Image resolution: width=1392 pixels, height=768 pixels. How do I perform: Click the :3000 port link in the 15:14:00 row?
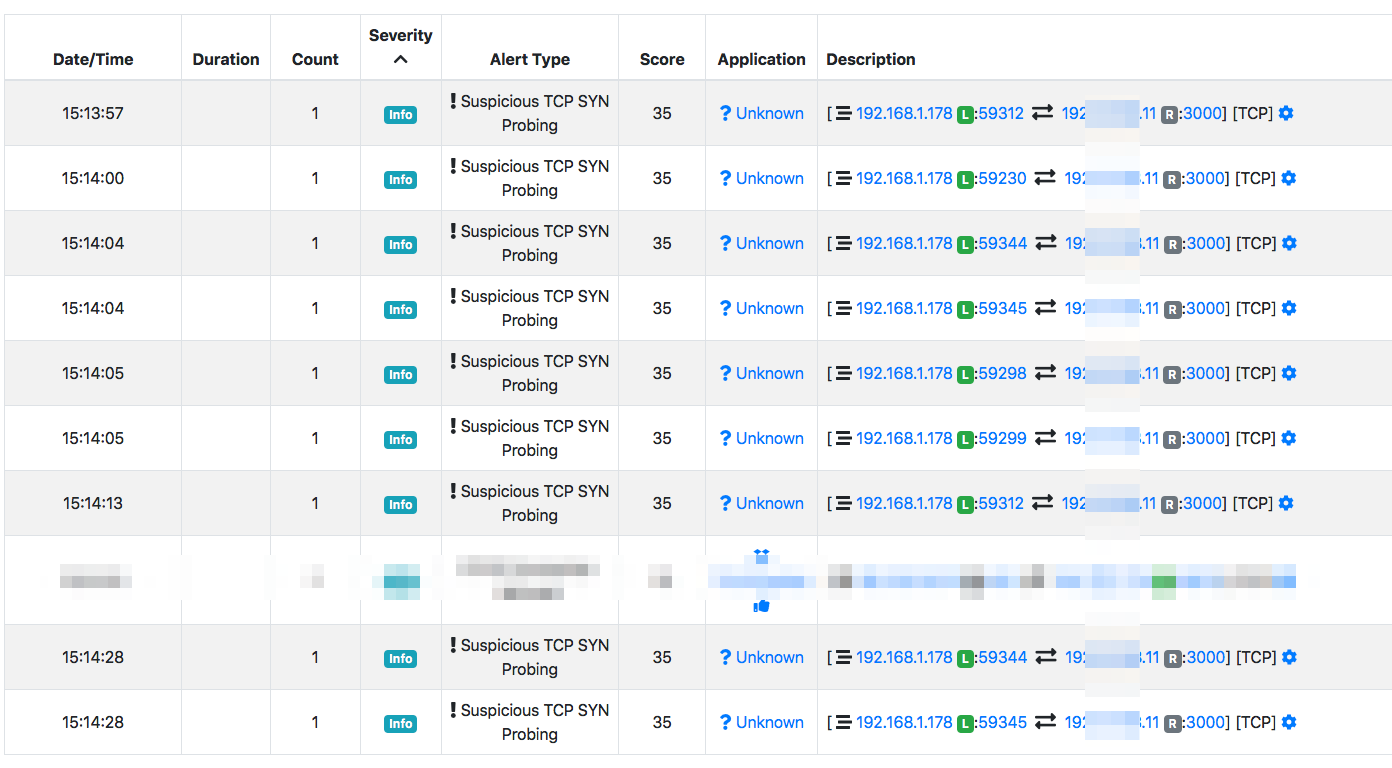[1203, 178]
